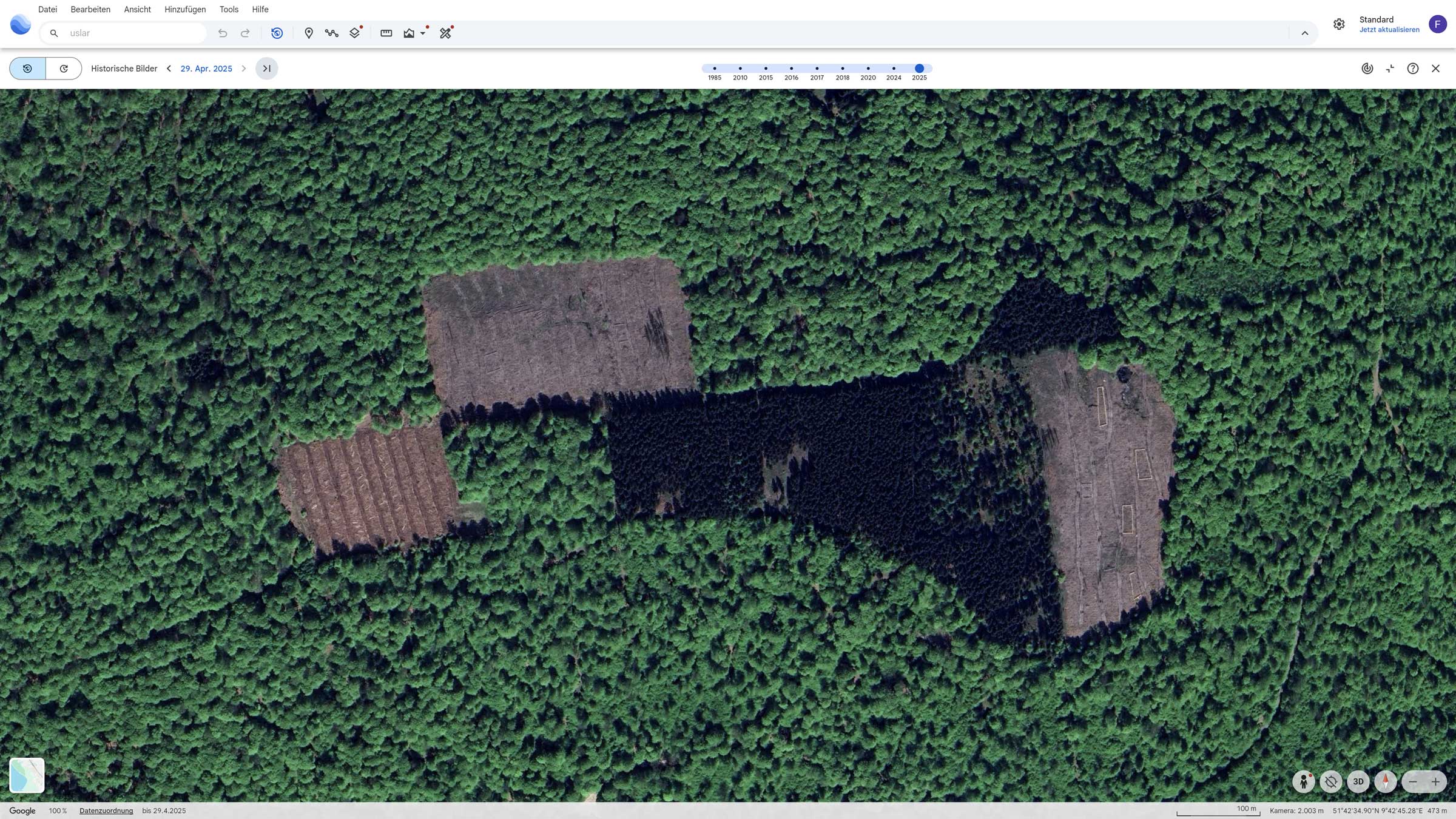Open settings with the gear icon
The width and height of the screenshot is (1456, 819).
1339,24
